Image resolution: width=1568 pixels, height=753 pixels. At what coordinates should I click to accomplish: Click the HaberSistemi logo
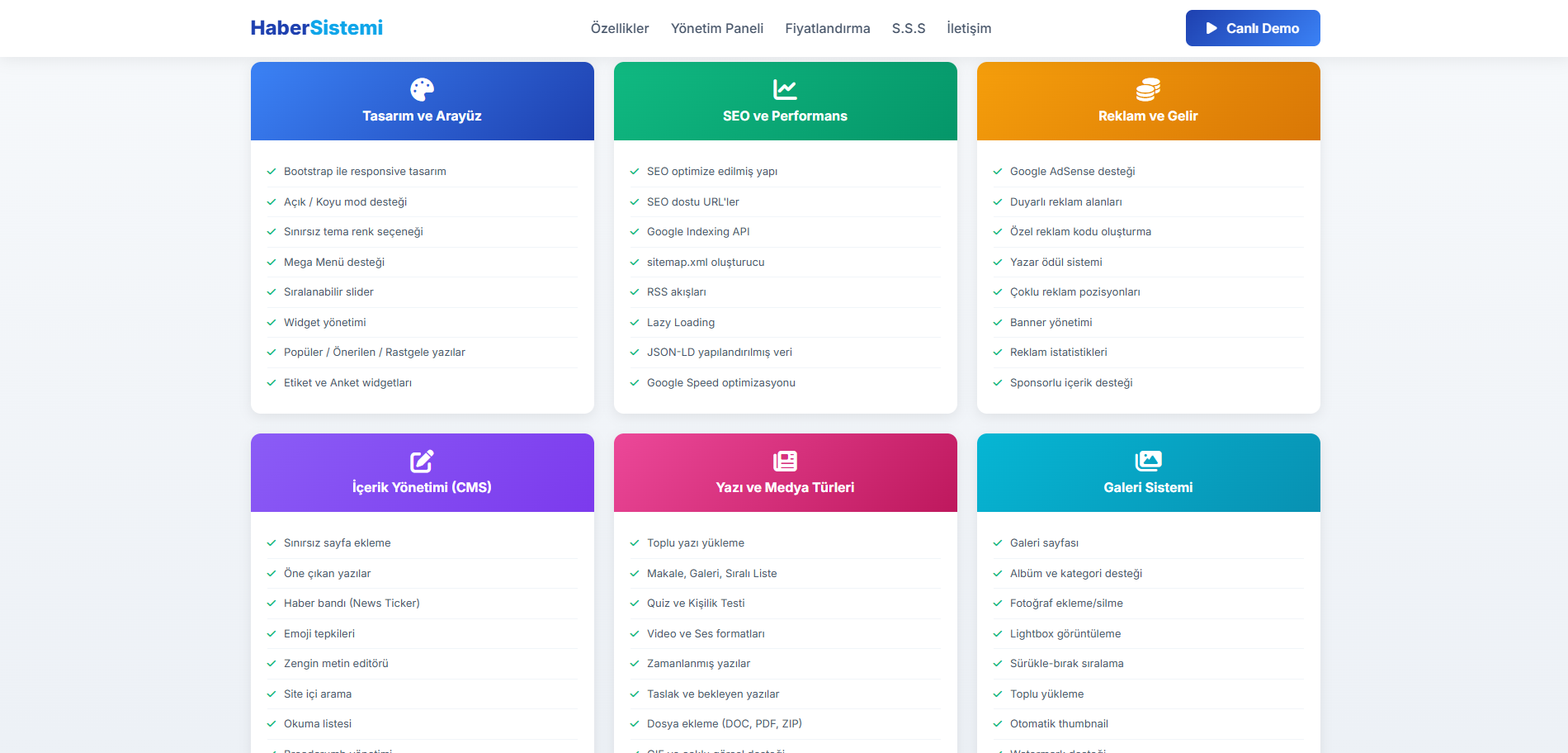click(x=317, y=28)
